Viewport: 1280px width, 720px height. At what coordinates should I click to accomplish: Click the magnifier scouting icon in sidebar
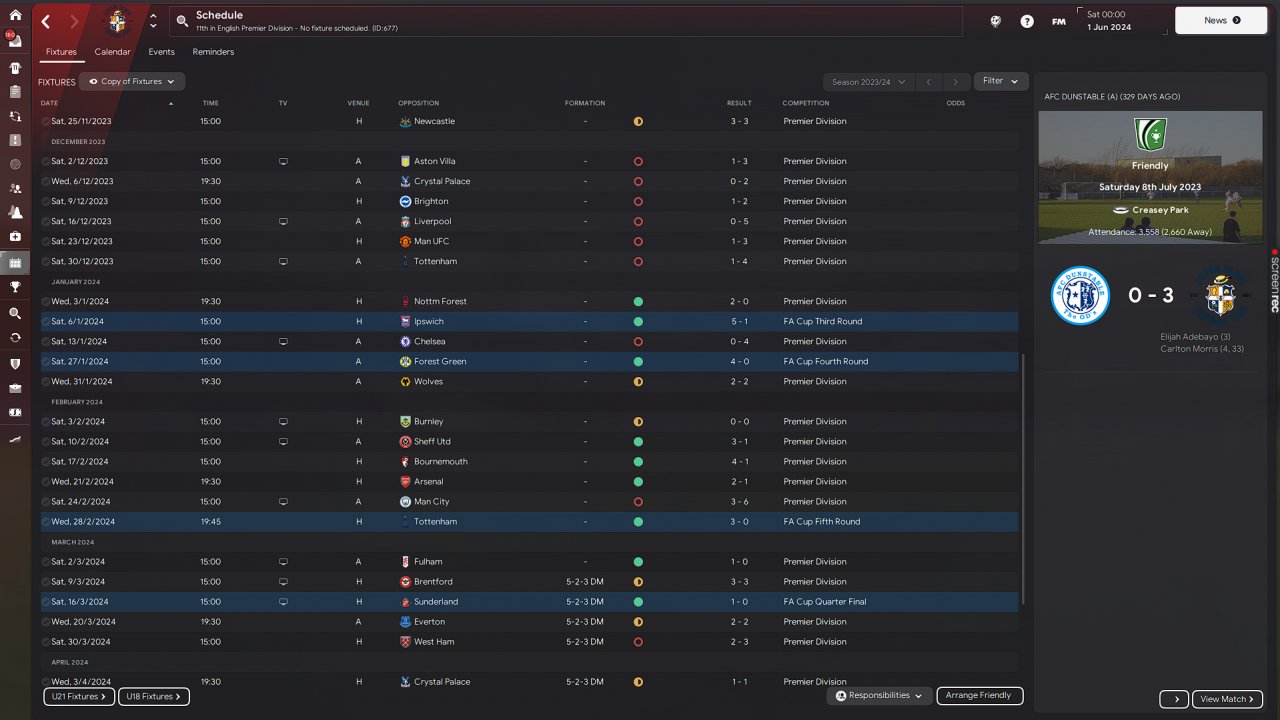point(14,313)
